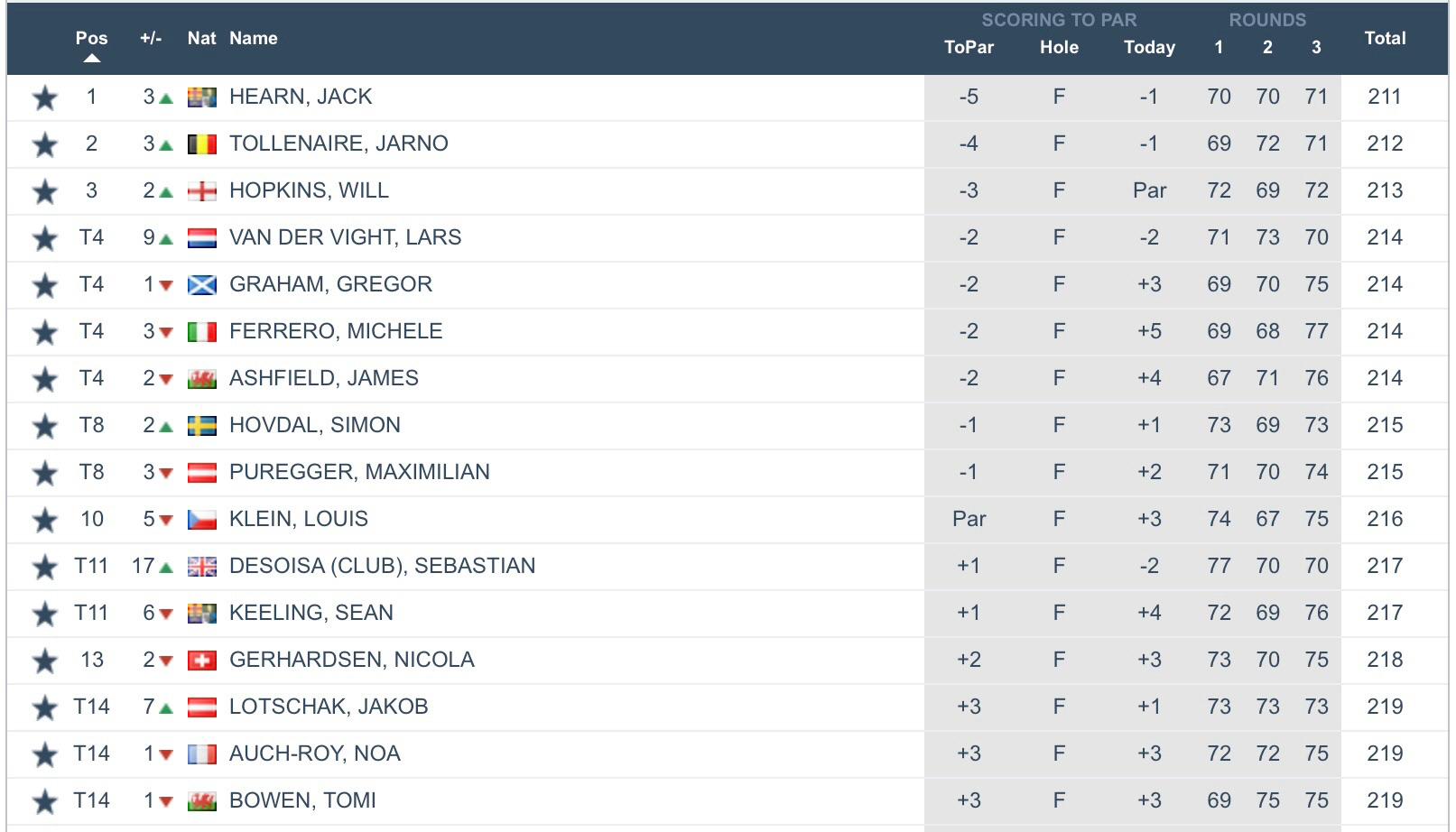This screenshot has width=1456, height=832.
Task: Click Netherlands flag beside Van Der Vight
Action: click(x=202, y=238)
